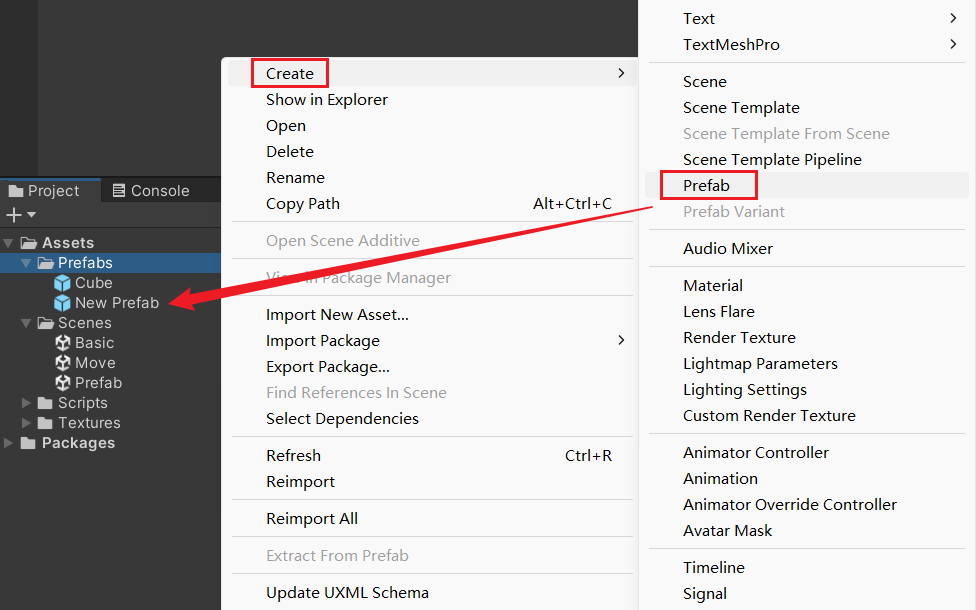This screenshot has width=976, height=610.
Task: Click the Prefab scene Unity icon
Action: pos(63,383)
